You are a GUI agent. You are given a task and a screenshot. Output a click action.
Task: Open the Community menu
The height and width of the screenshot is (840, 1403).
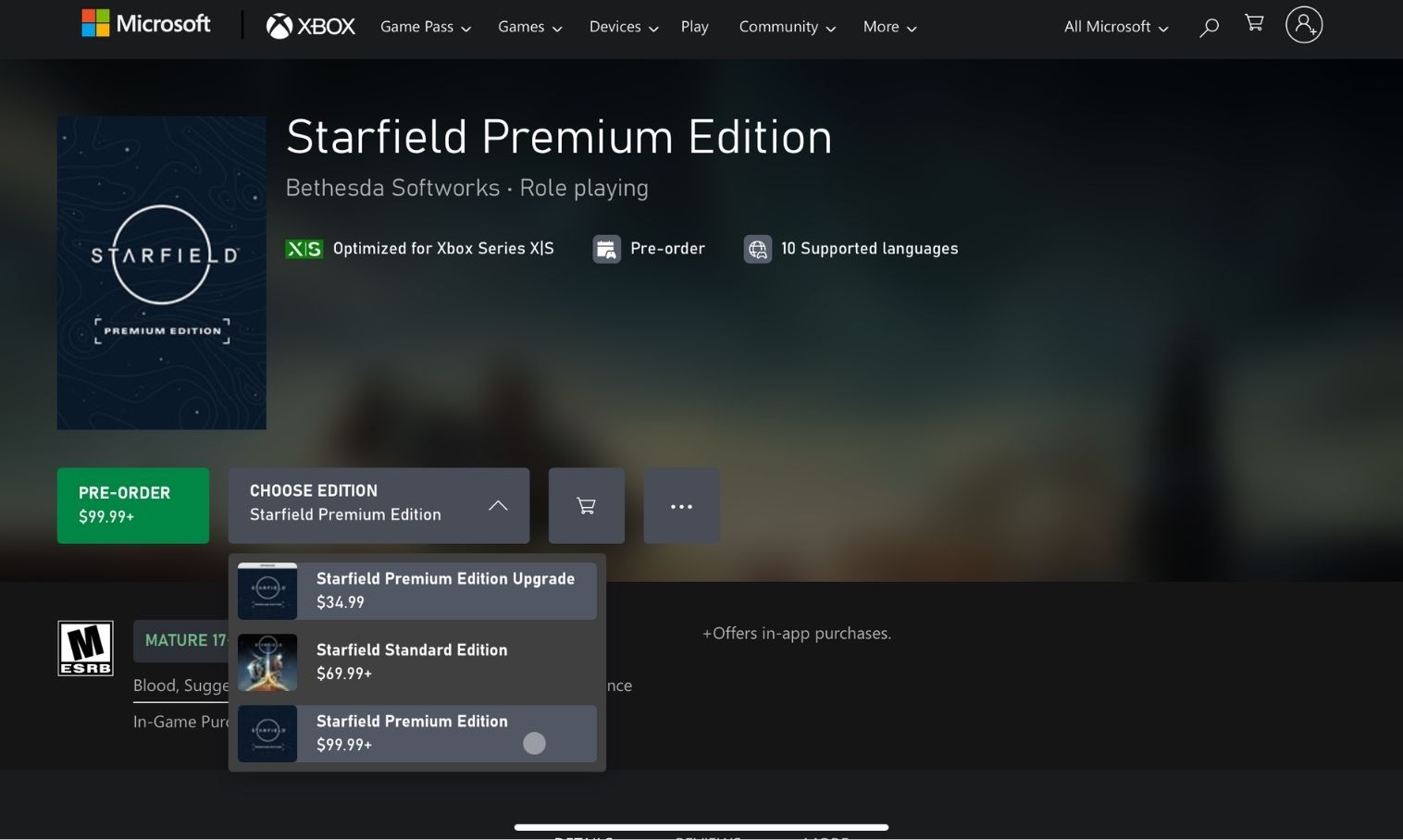pos(786,27)
